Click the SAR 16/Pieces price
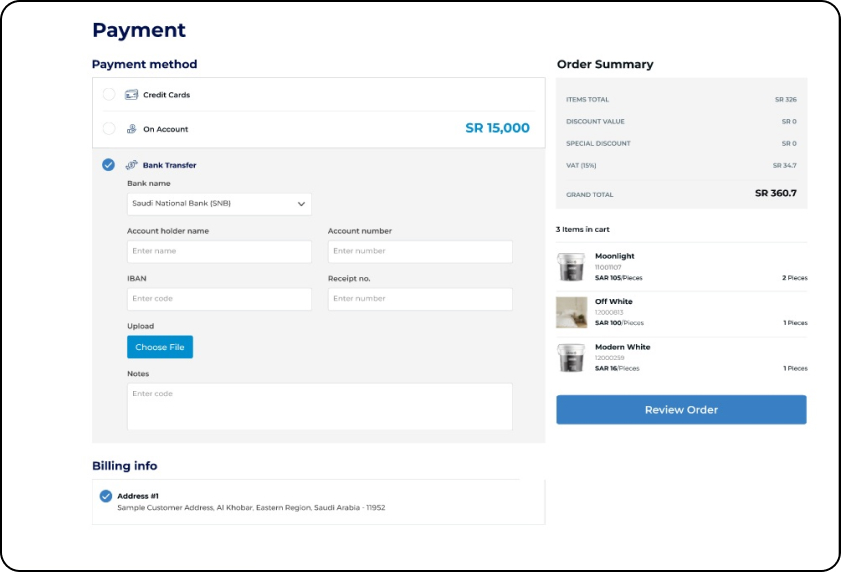This screenshot has width=841, height=572. 617,369
